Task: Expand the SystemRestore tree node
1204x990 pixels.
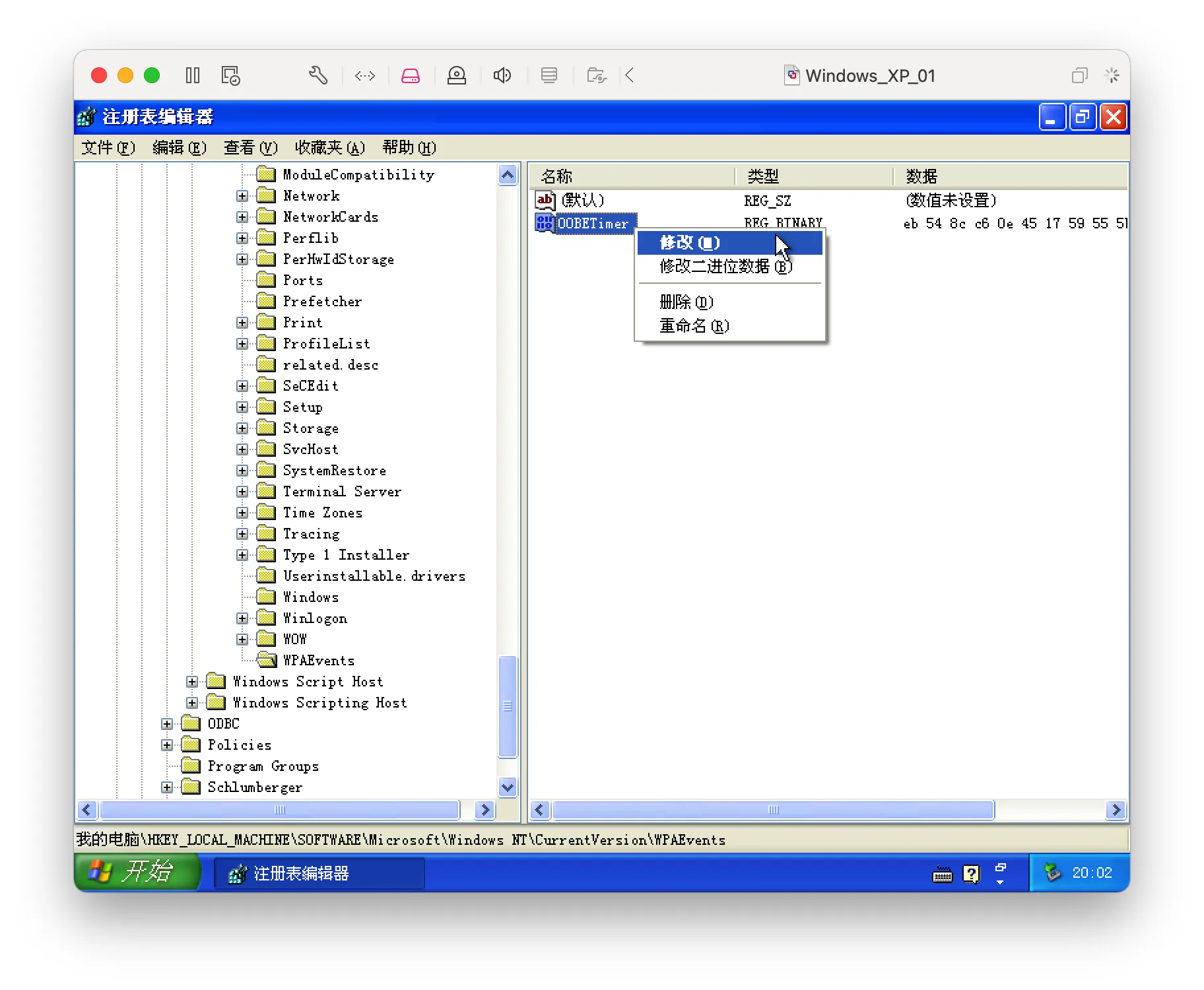Action: [x=242, y=471]
